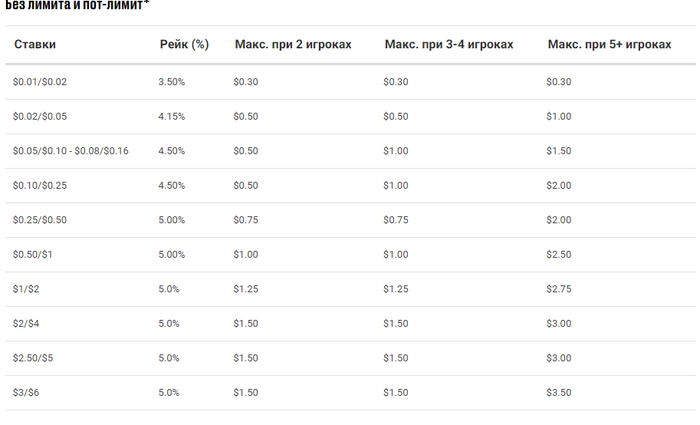Select the $2.50/$5 stakes cell
The image size is (700, 425).
tap(33, 358)
